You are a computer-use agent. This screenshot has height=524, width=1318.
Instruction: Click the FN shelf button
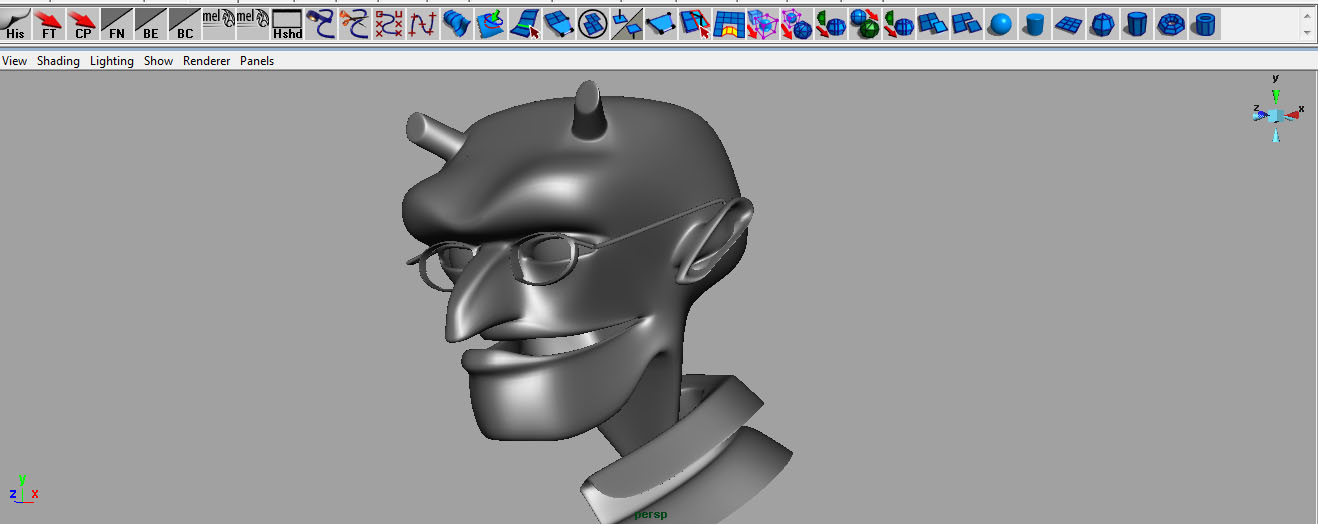(117, 23)
